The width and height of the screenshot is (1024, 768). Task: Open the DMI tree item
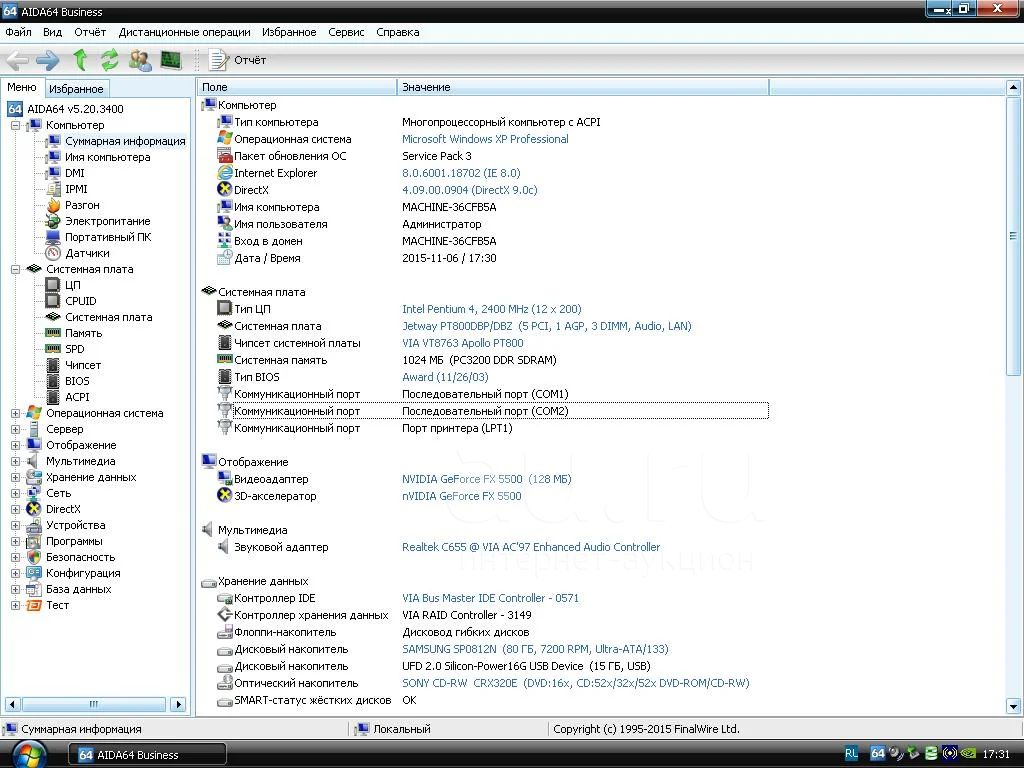pyautogui.click(x=74, y=173)
